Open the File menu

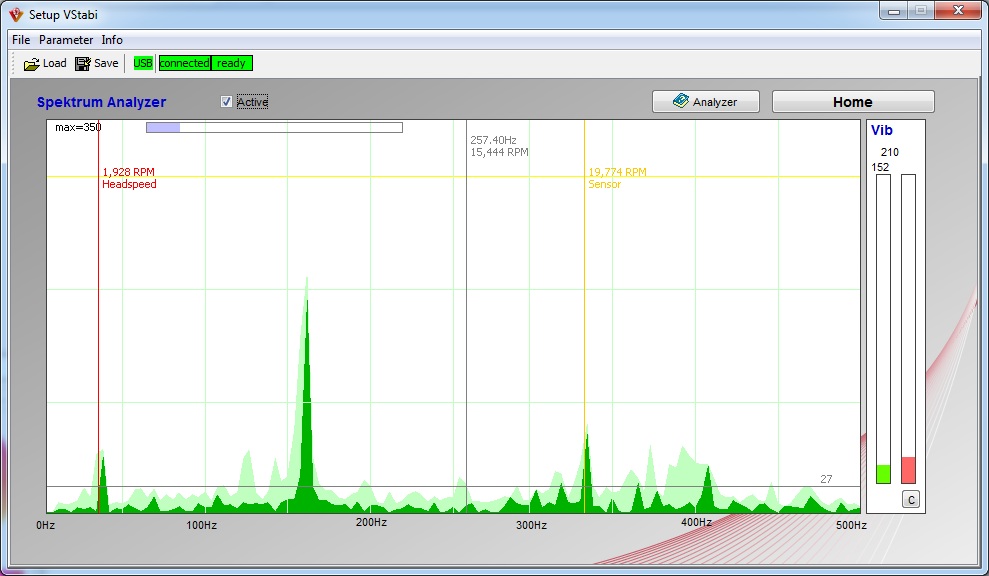(21, 40)
